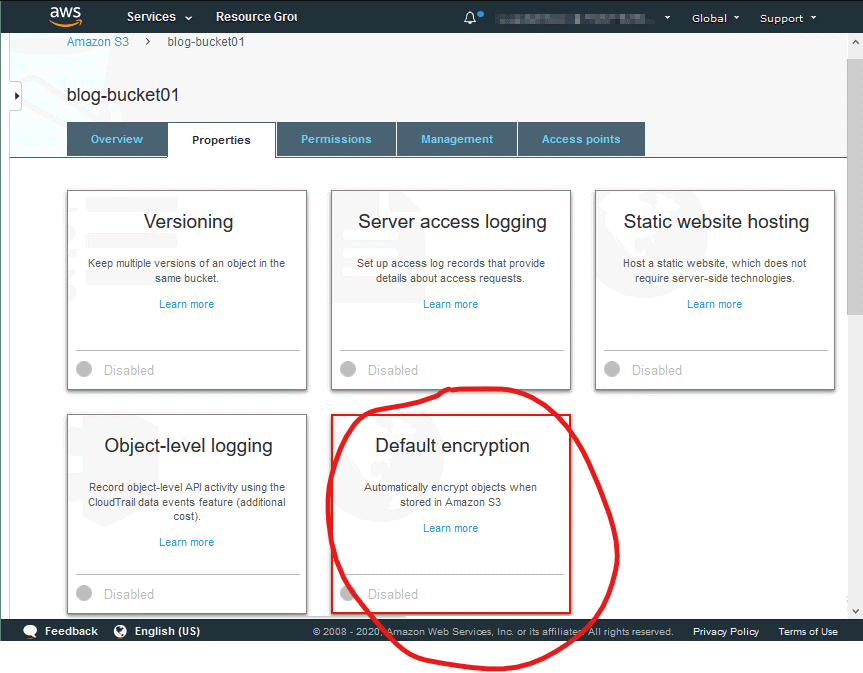Screen dimensions: 863x673
Task: Click the page scrollbar down arrow
Action: pos(855,611)
